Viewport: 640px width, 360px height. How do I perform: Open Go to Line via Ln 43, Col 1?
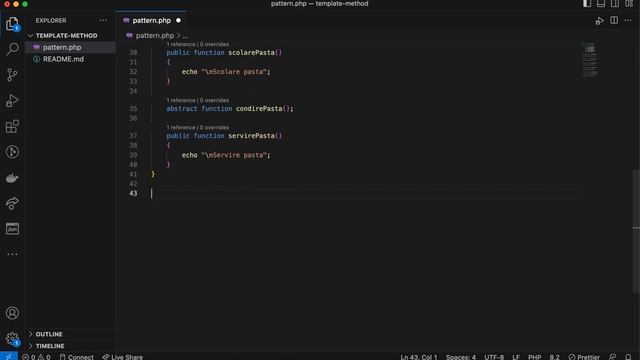pyautogui.click(x=418, y=357)
